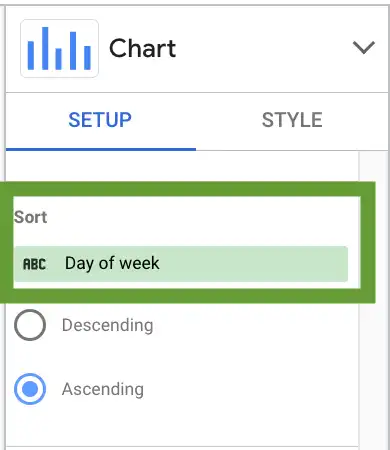
Task: Click the Sort section heading
Action: [x=30, y=217]
